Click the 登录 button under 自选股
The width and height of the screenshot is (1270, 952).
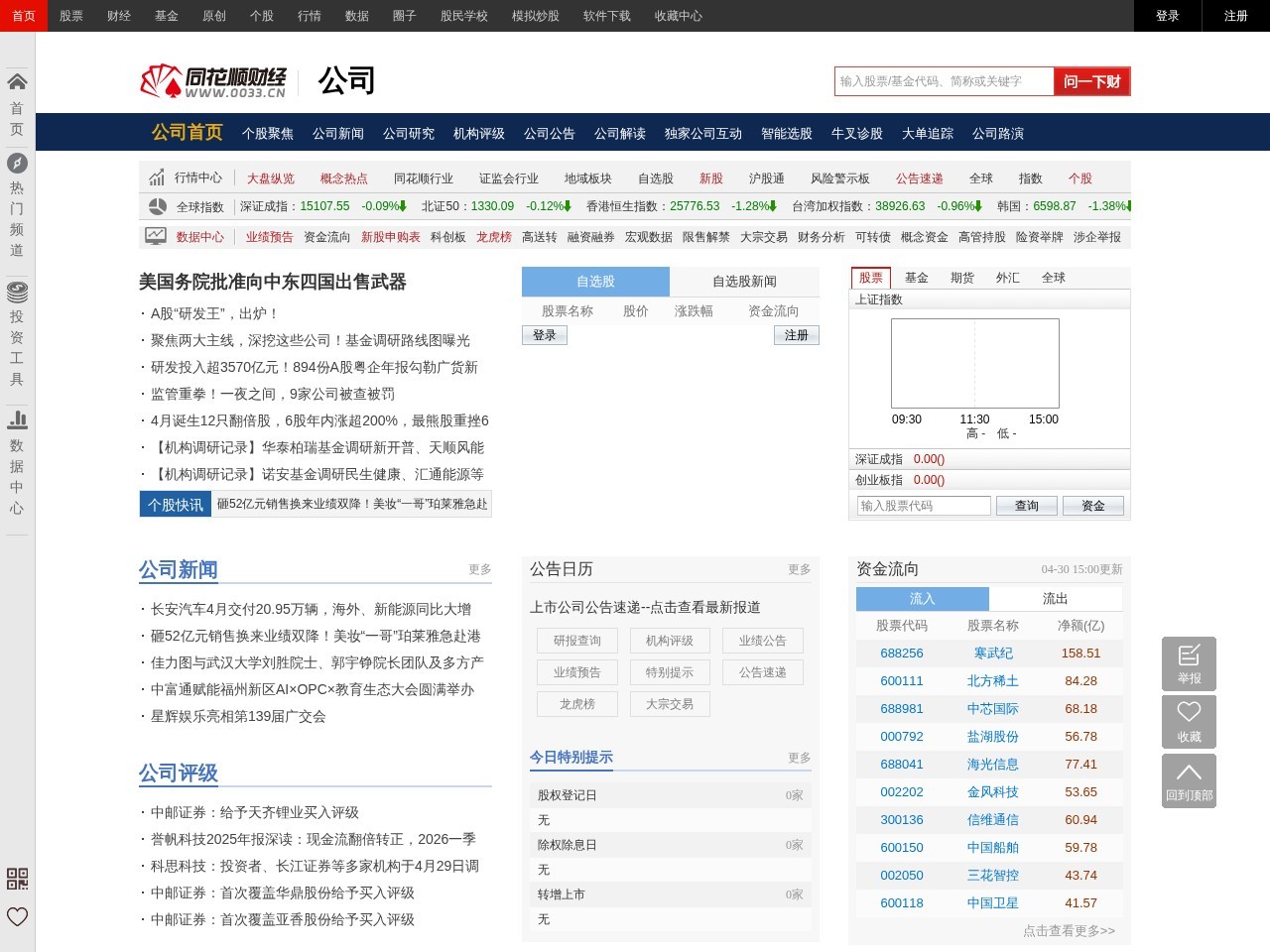point(545,335)
